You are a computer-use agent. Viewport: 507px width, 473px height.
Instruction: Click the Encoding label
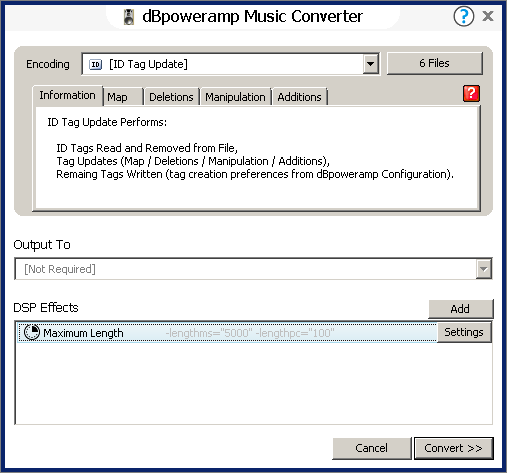tap(48, 64)
